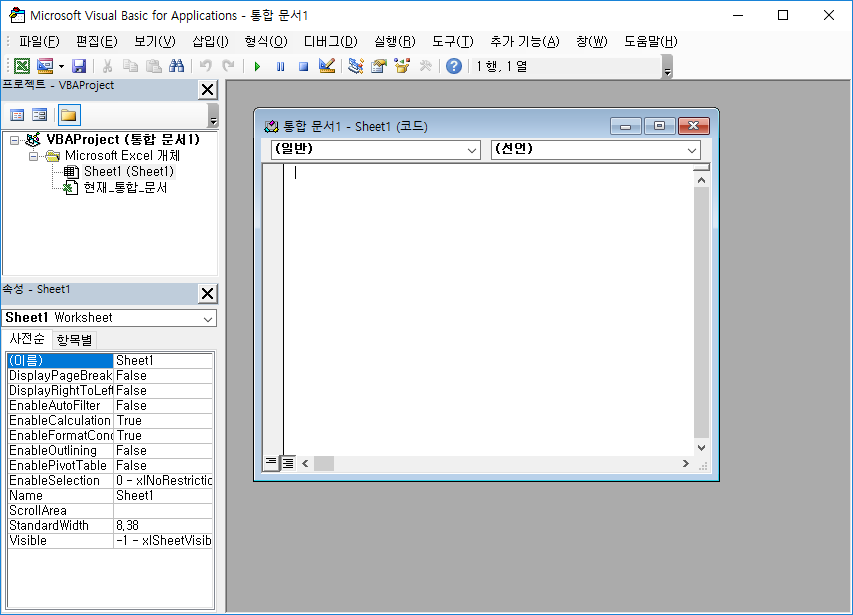Viewport: 853px width, 615px height.
Task: Click the Copy icon in toolbar
Action: [131, 66]
